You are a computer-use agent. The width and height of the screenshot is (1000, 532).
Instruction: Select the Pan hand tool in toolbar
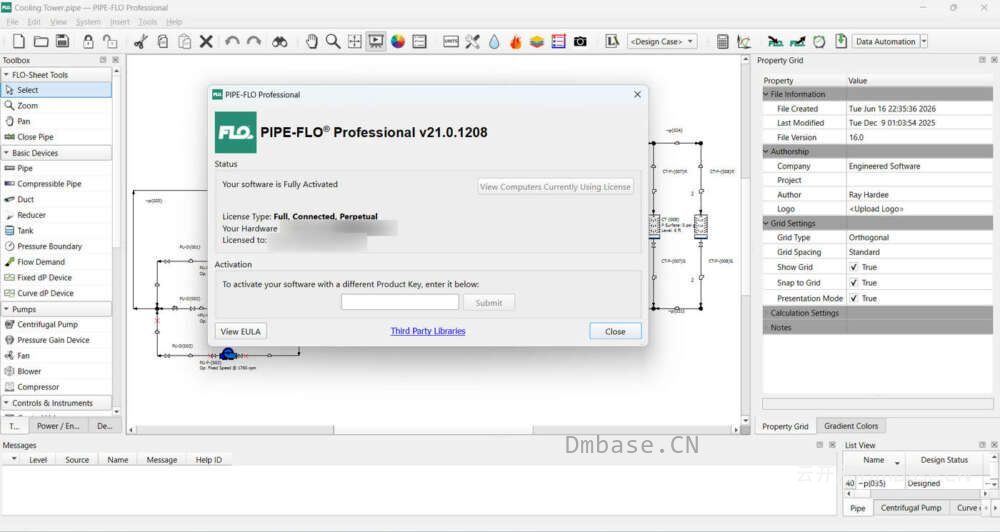[x=311, y=41]
